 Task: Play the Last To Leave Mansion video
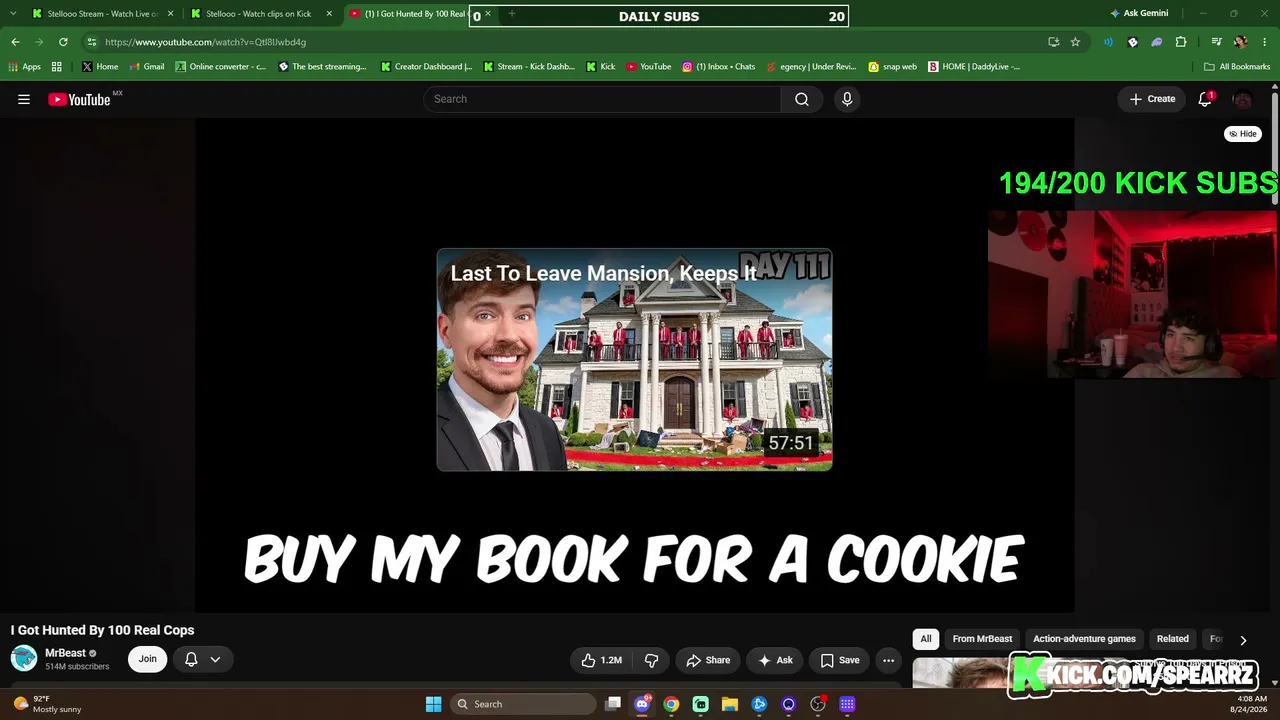tap(634, 359)
